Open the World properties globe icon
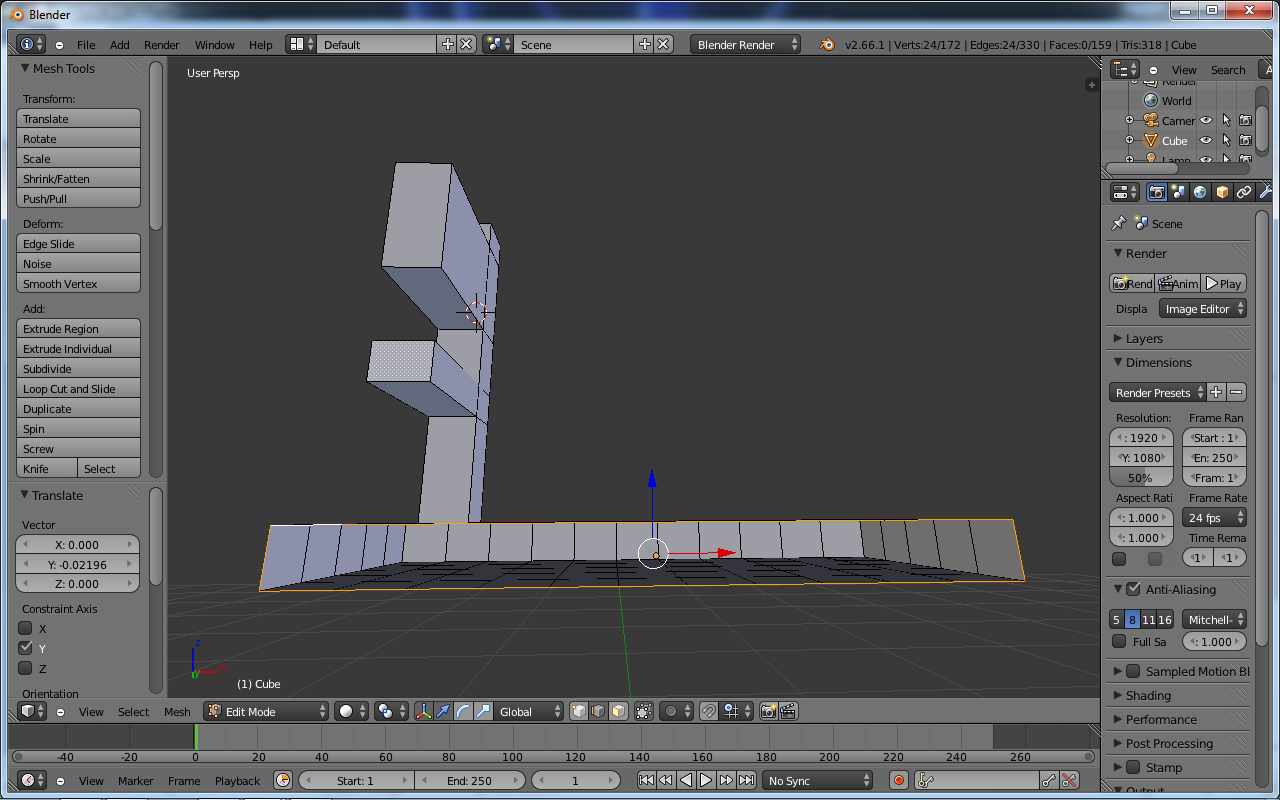Image resolution: width=1280 pixels, height=800 pixels. (1199, 191)
